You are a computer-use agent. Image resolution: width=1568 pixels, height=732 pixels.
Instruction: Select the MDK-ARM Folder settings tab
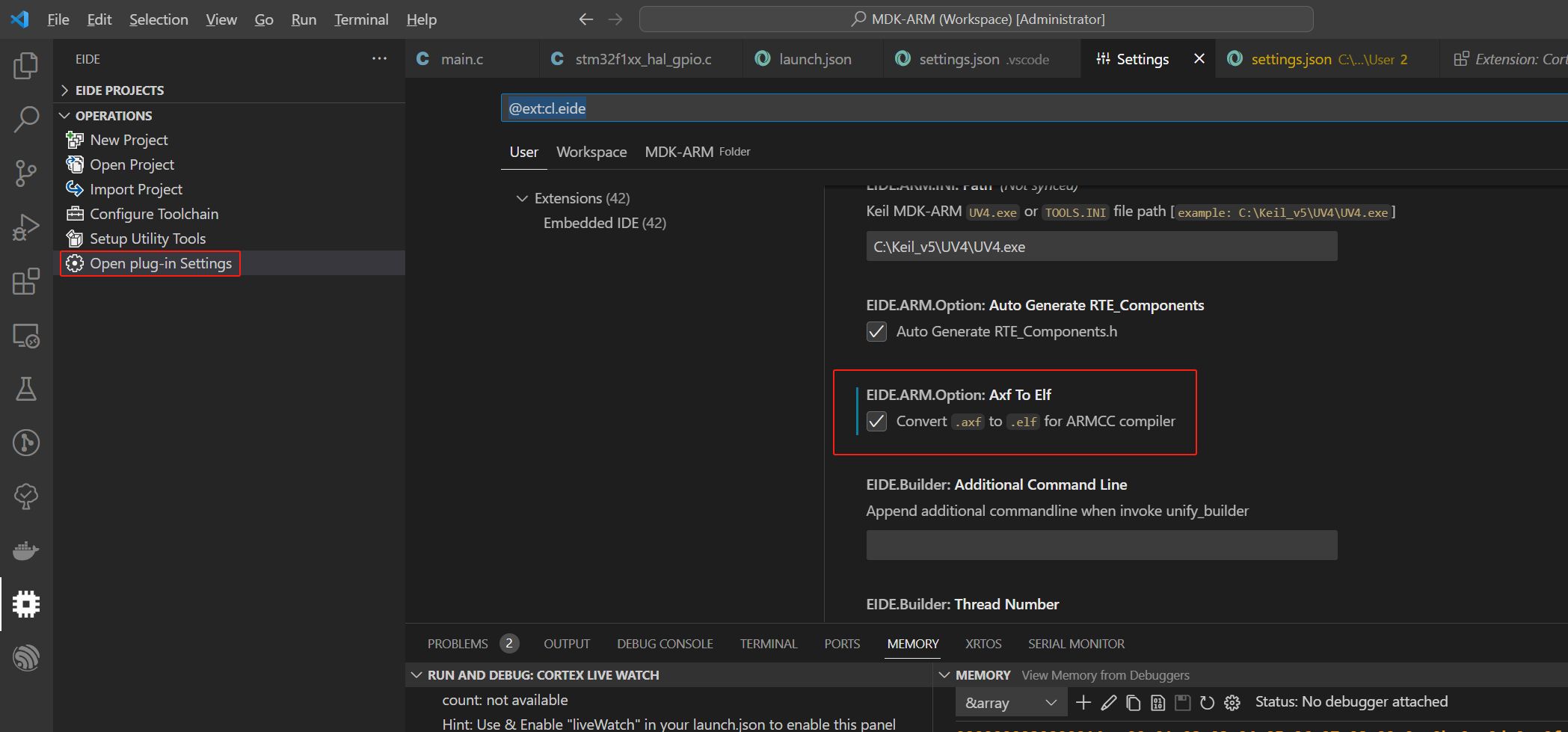697,152
